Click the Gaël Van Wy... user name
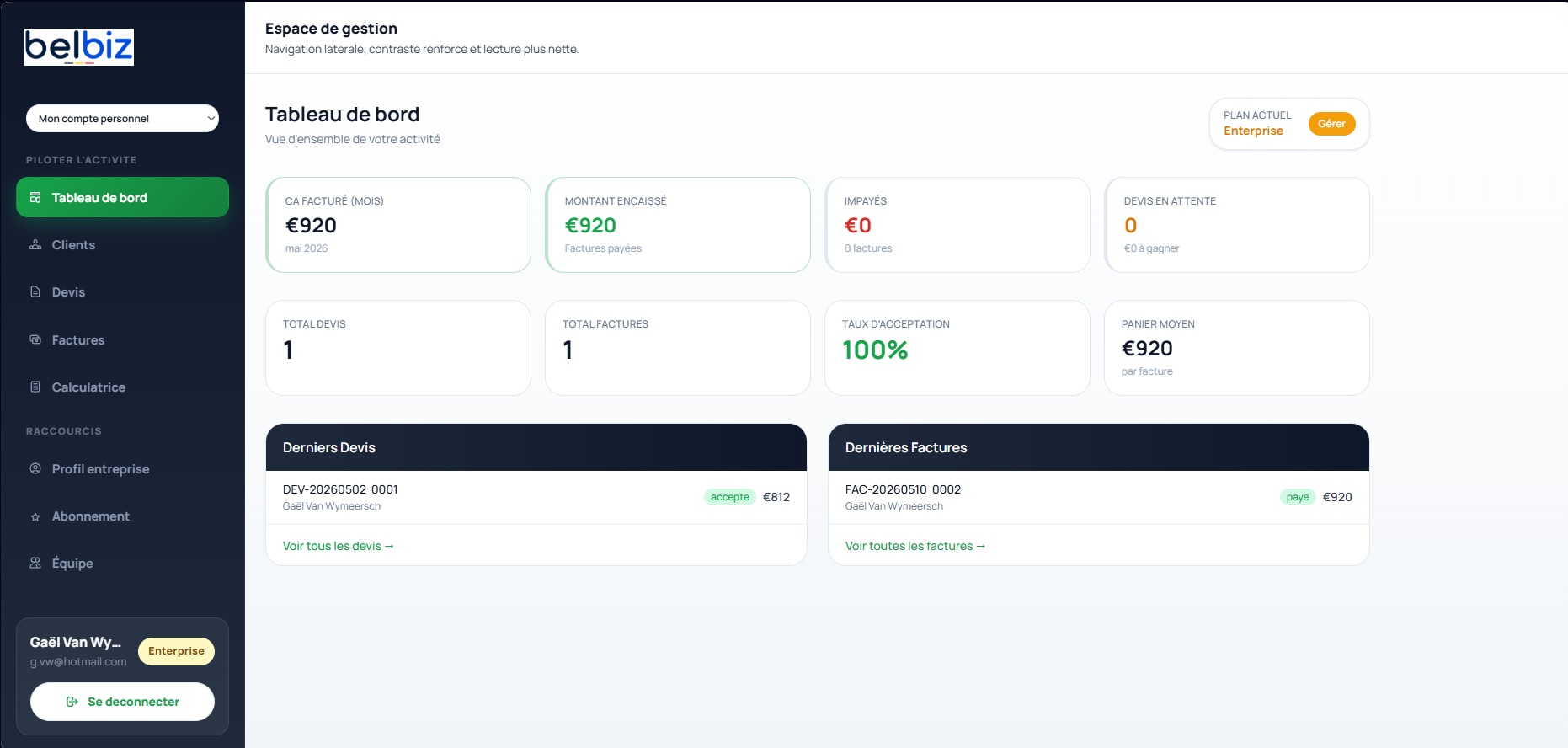 click(76, 642)
